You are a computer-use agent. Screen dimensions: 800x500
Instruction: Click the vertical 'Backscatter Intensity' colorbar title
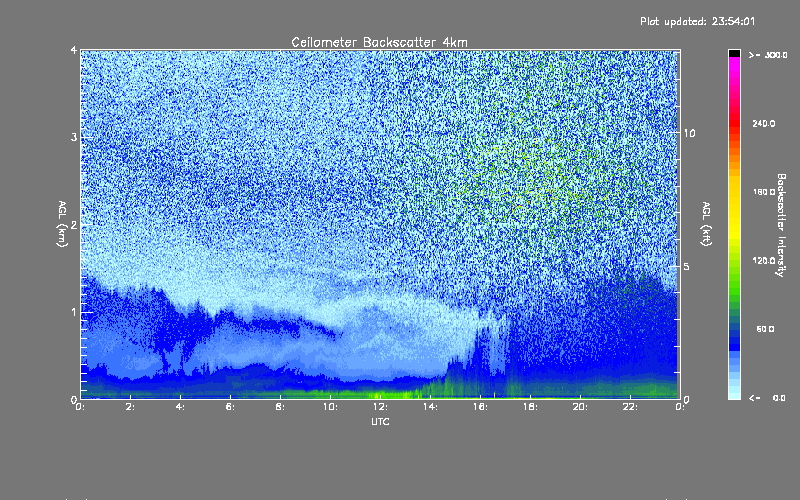[781, 225]
